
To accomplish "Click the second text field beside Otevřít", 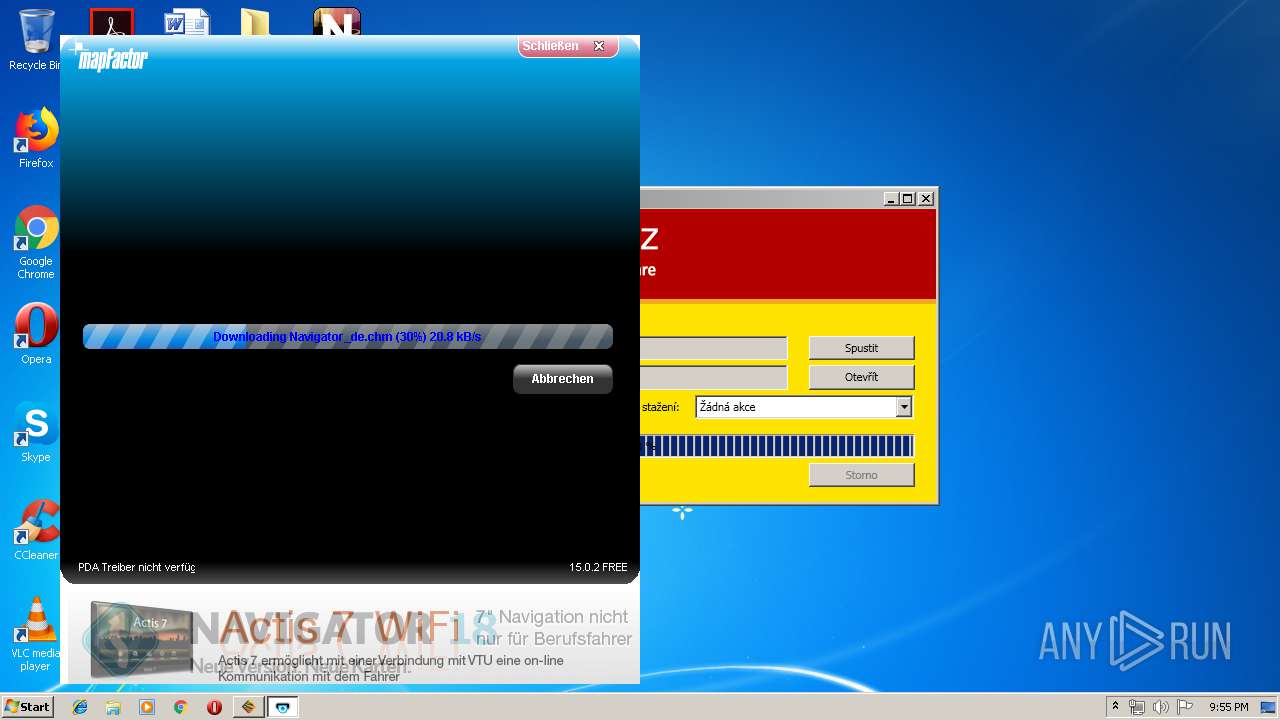I will pyautogui.click(x=713, y=377).
